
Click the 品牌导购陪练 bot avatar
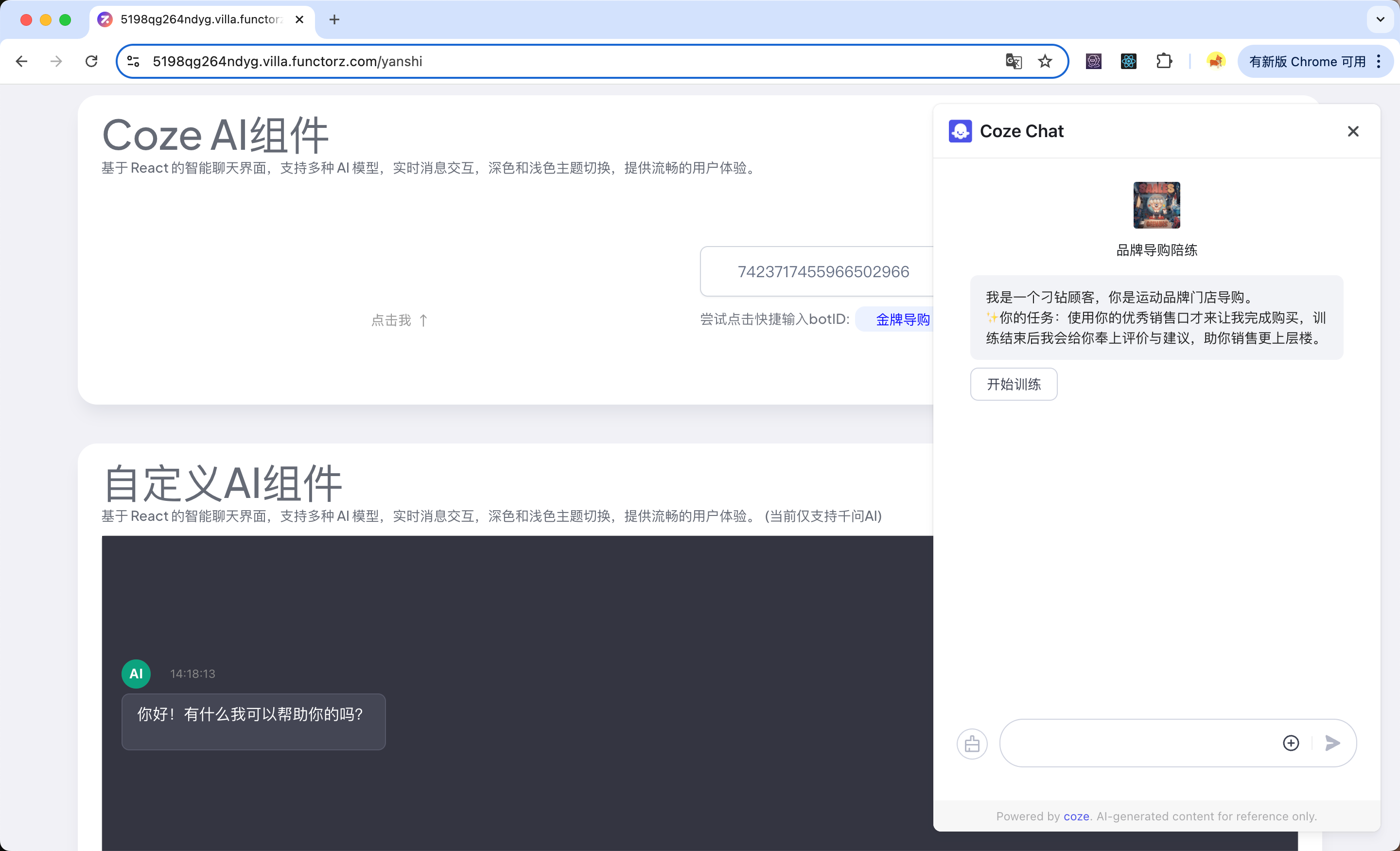pos(1156,205)
